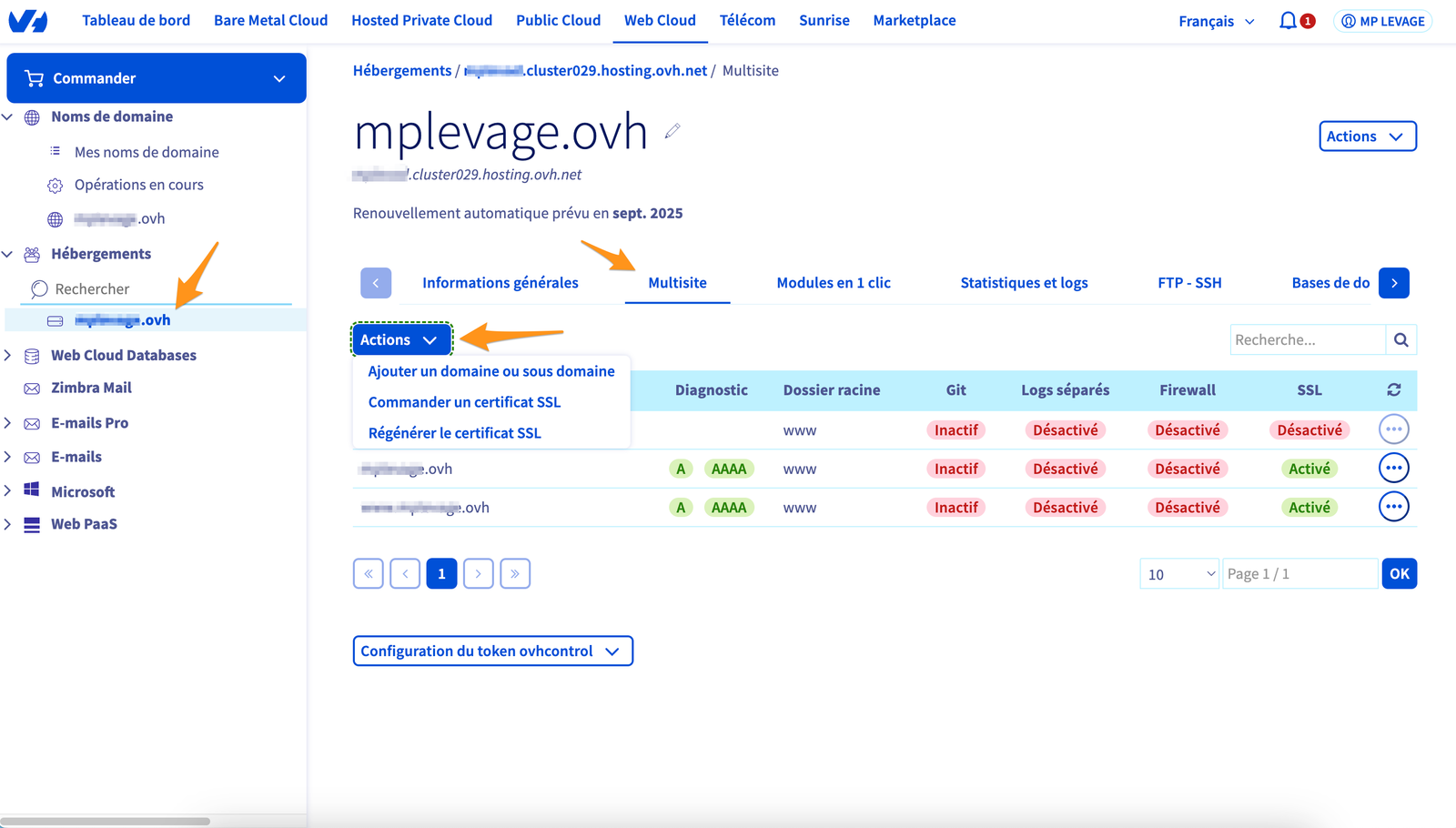Click the Web Cloud Databases icon
The height and width of the screenshot is (828, 1456).
(32, 356)
